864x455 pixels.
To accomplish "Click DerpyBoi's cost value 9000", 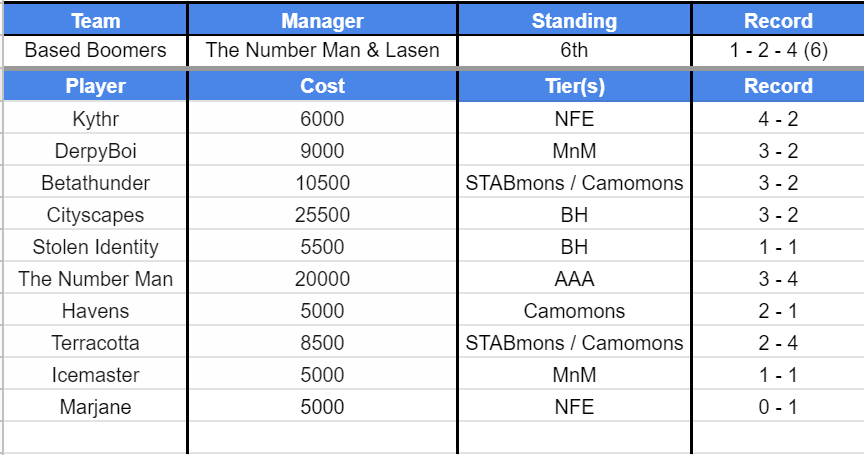I will point(322,150).
